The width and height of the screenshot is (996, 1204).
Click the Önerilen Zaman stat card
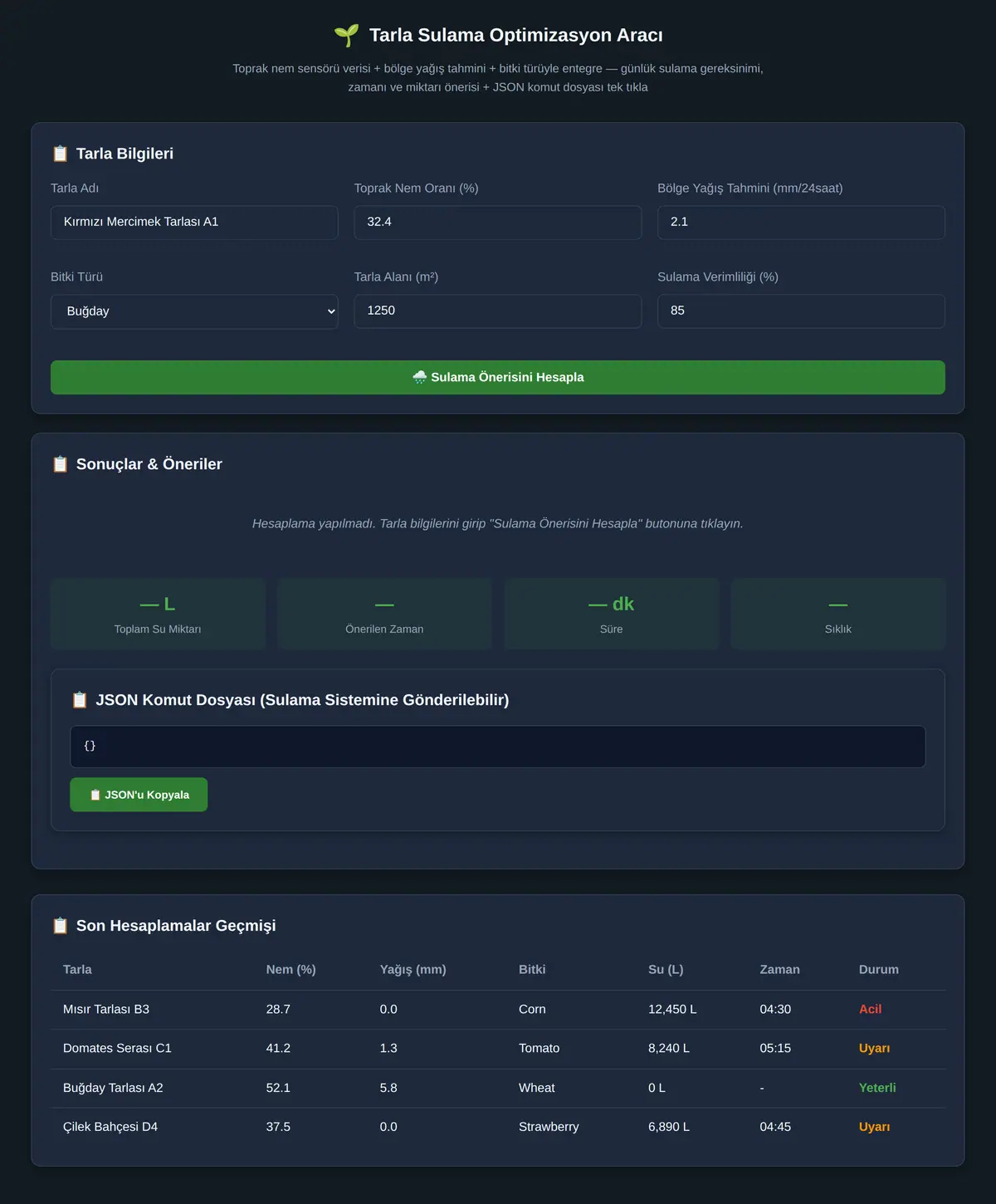point(384,614)
